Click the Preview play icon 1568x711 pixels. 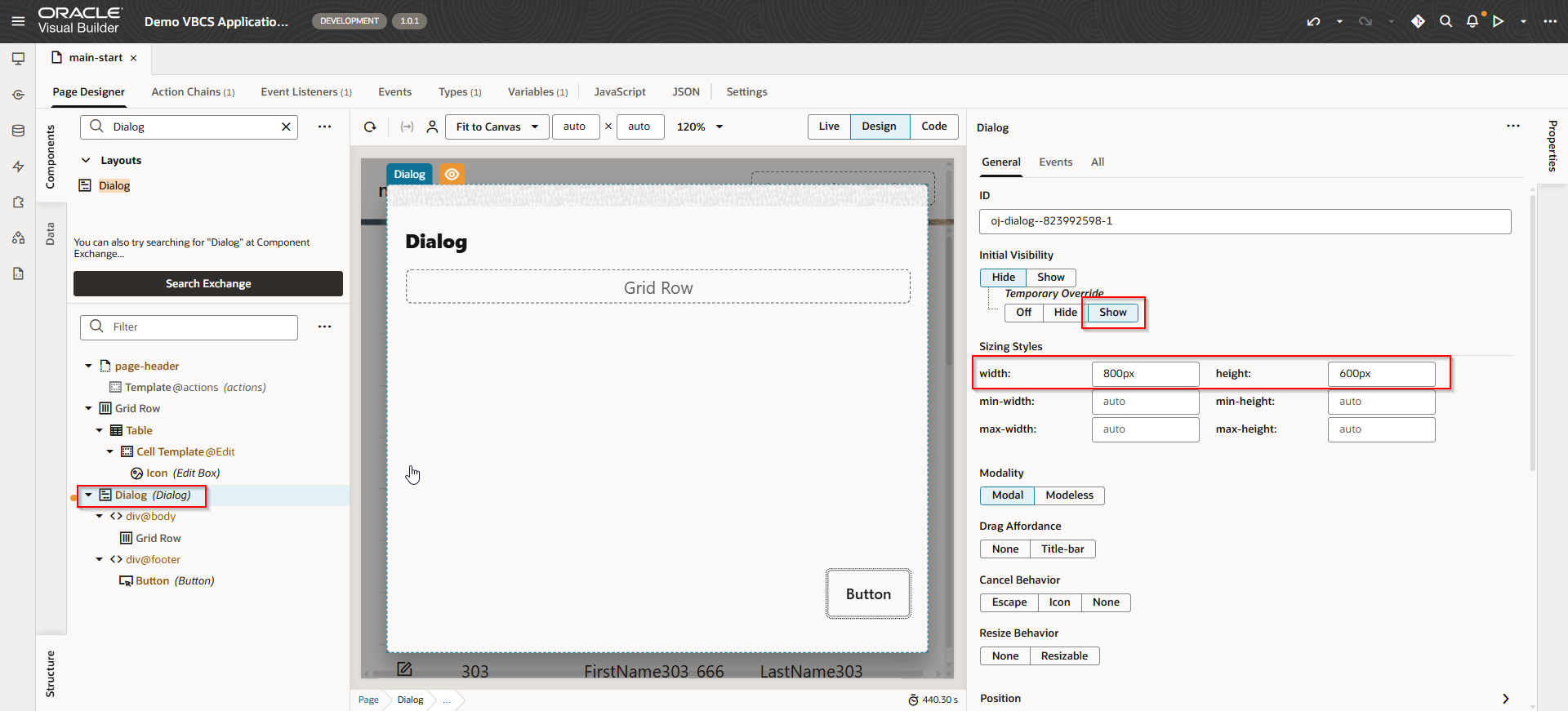1498,21
